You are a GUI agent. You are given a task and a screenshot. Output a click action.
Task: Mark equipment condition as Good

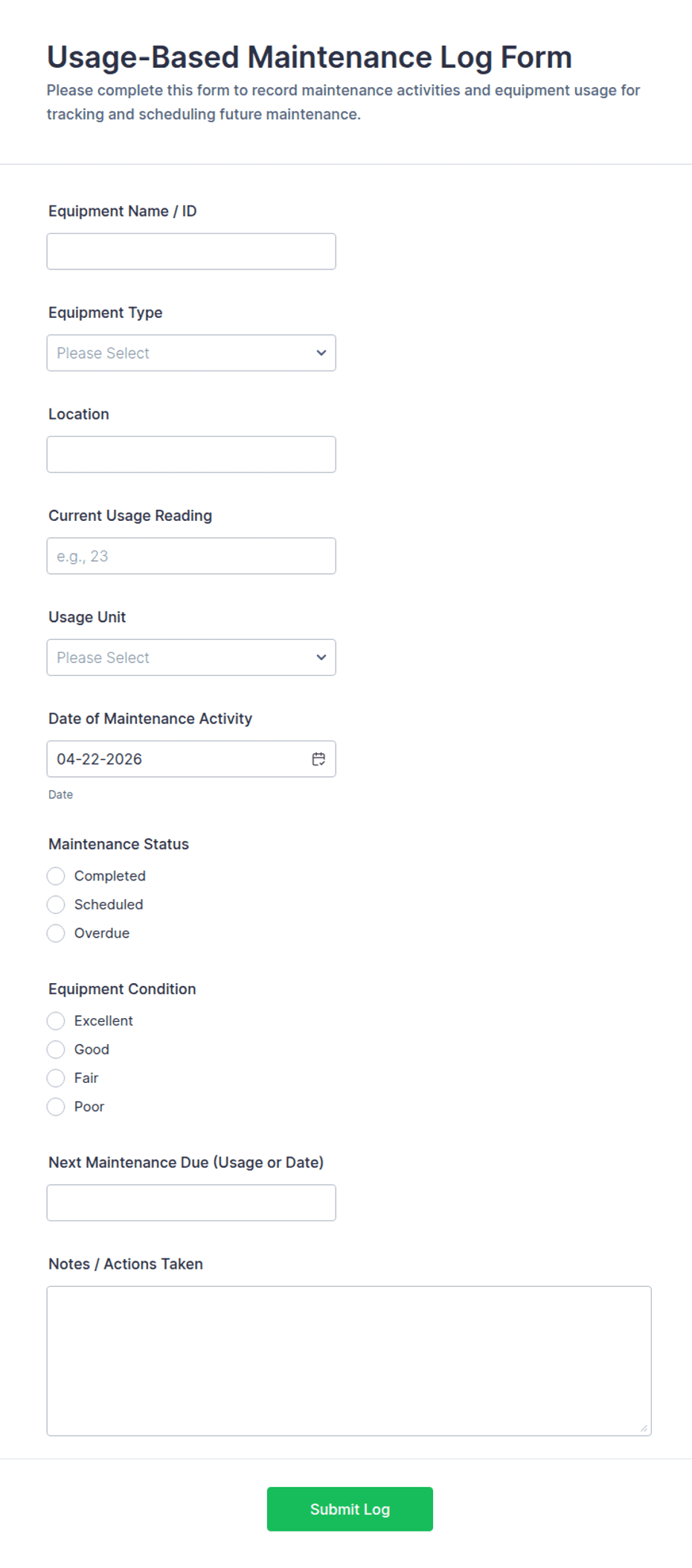point(56,1049)
